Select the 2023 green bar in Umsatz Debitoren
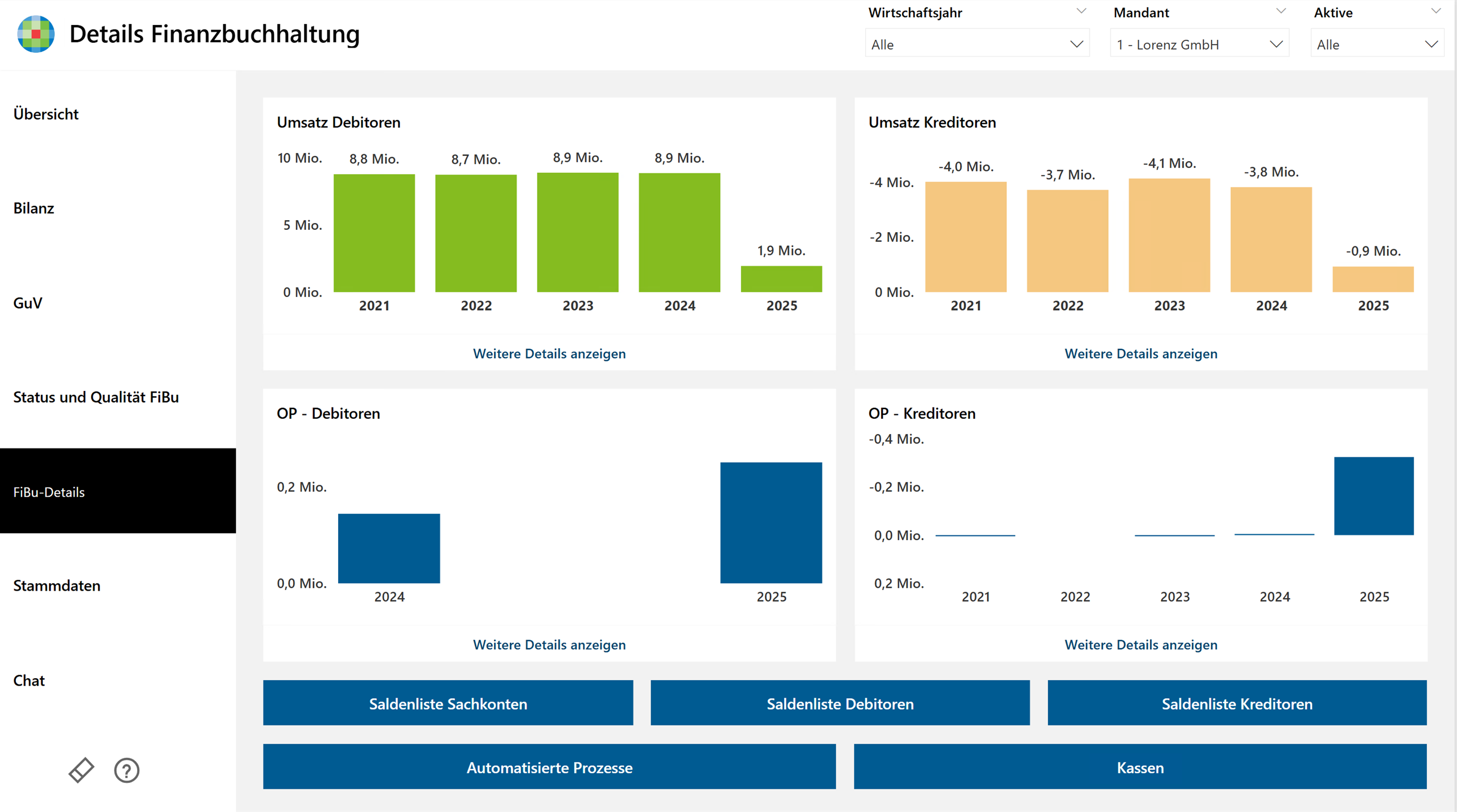The height and width of the screenshot is (812, 1457). click(578, 233)
